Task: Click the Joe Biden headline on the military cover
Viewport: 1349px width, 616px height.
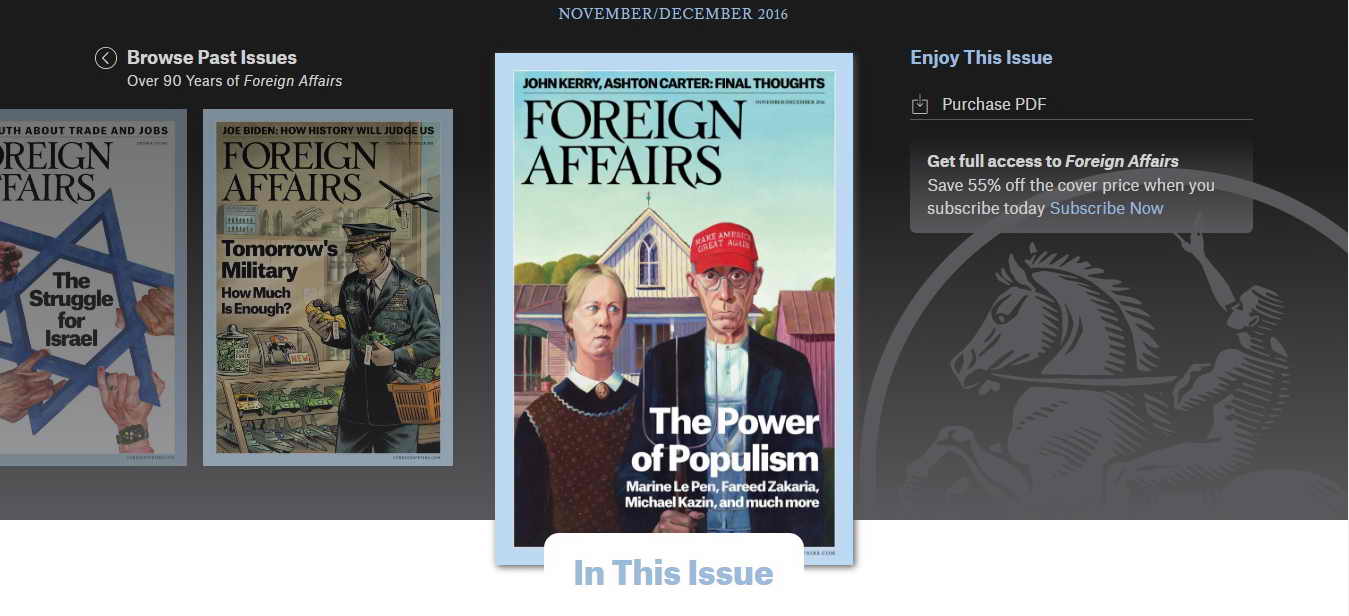Action: pos(328,130)
